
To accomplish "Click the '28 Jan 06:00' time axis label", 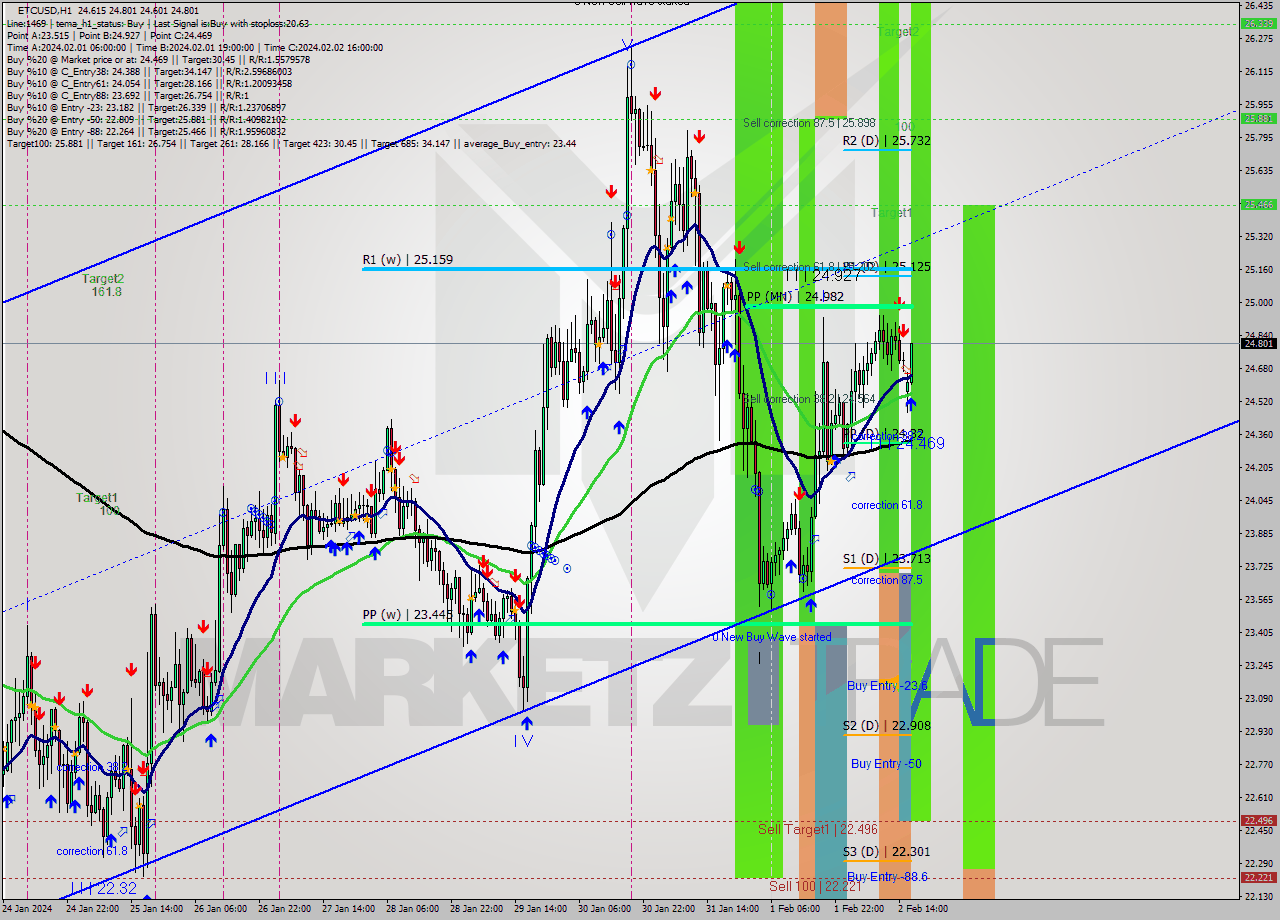I will point(411,909).
